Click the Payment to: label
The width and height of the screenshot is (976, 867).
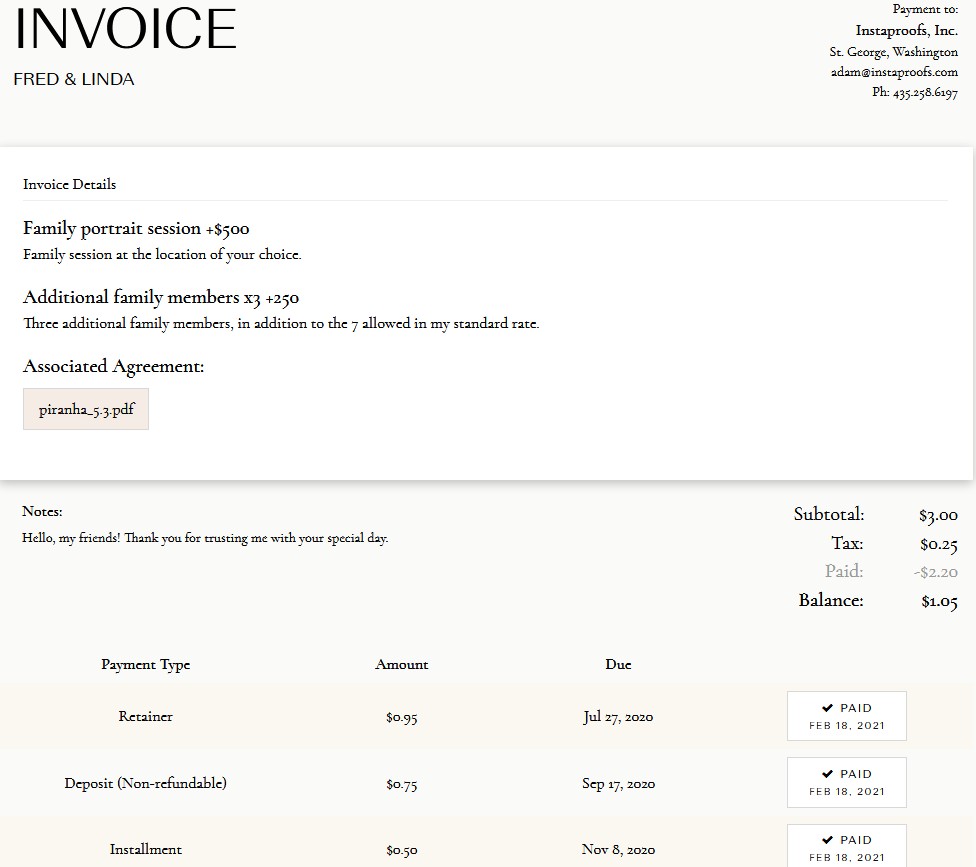tap(926, 9)
